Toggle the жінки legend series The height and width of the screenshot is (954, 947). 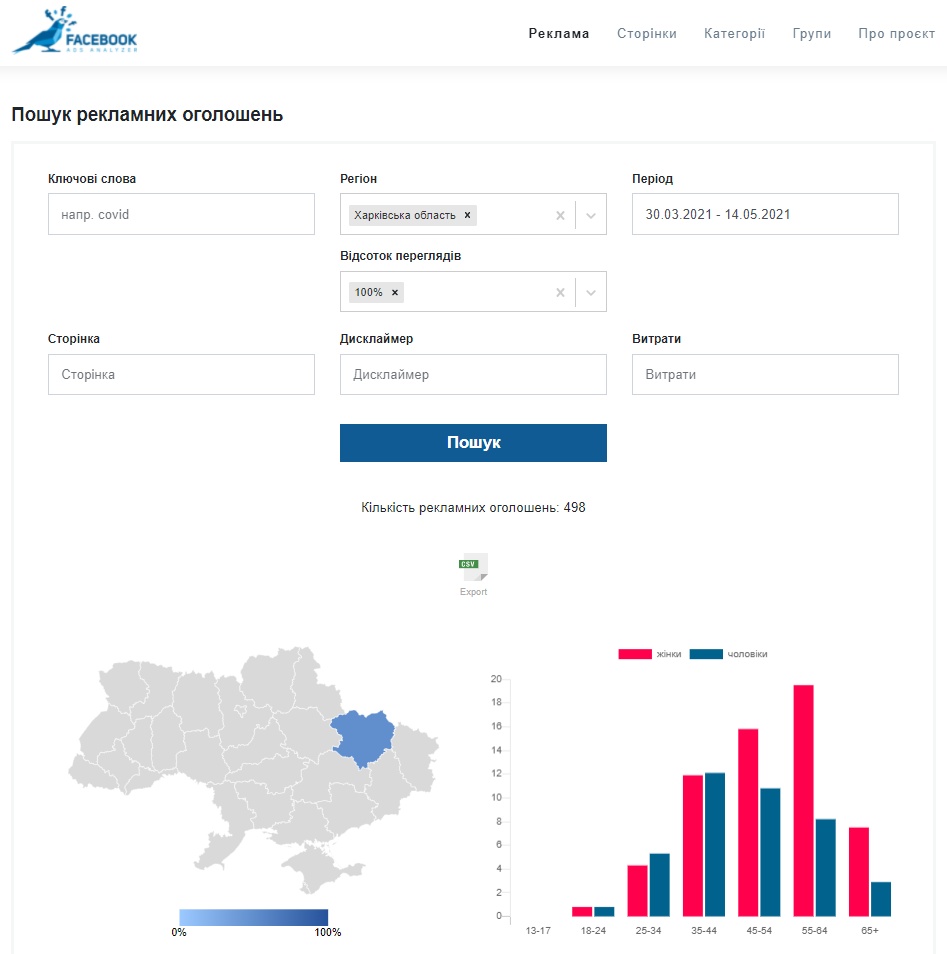tap(651, 654)
